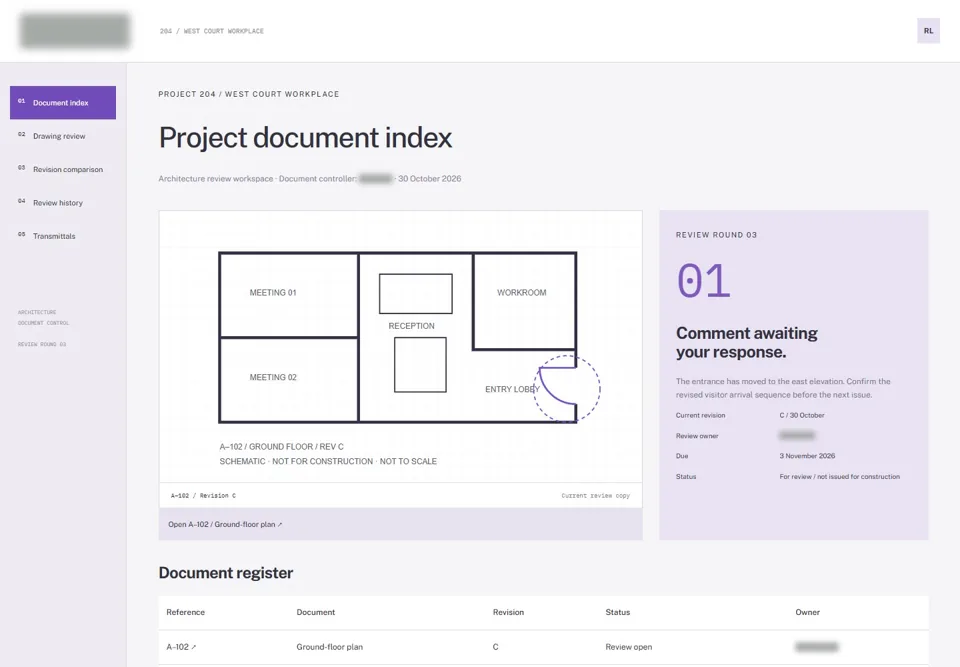960x667 pixels.
Task: Click the ENTRY LOBBY label
Action: click(x=512, y=389)
